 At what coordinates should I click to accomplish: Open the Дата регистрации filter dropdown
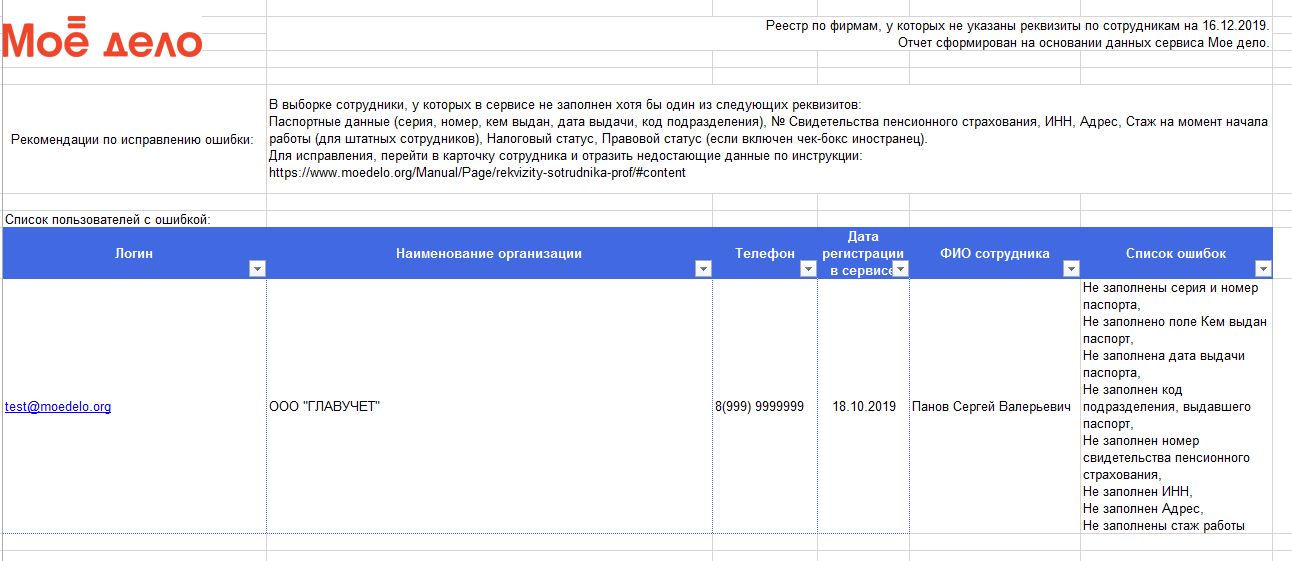[x=900, y=268]
